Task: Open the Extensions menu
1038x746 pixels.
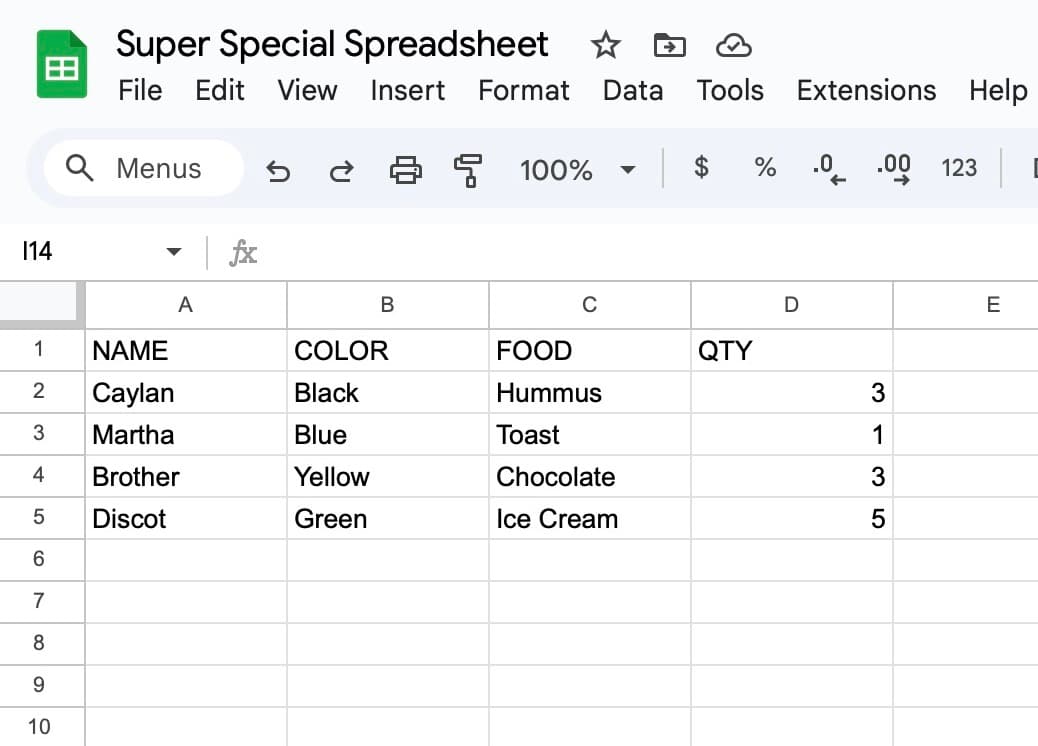Action: 866,90
